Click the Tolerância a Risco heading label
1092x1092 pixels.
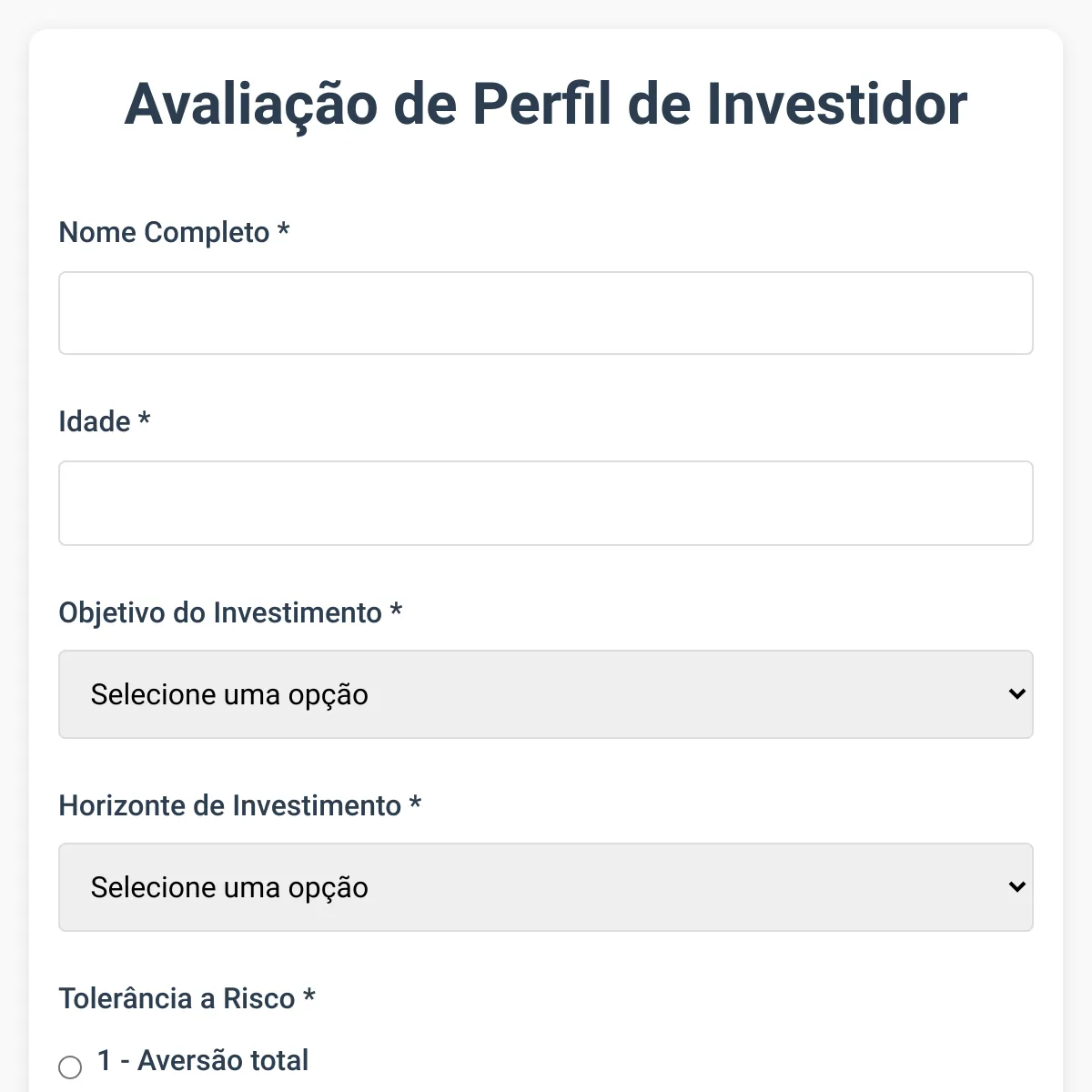point(177,998)
